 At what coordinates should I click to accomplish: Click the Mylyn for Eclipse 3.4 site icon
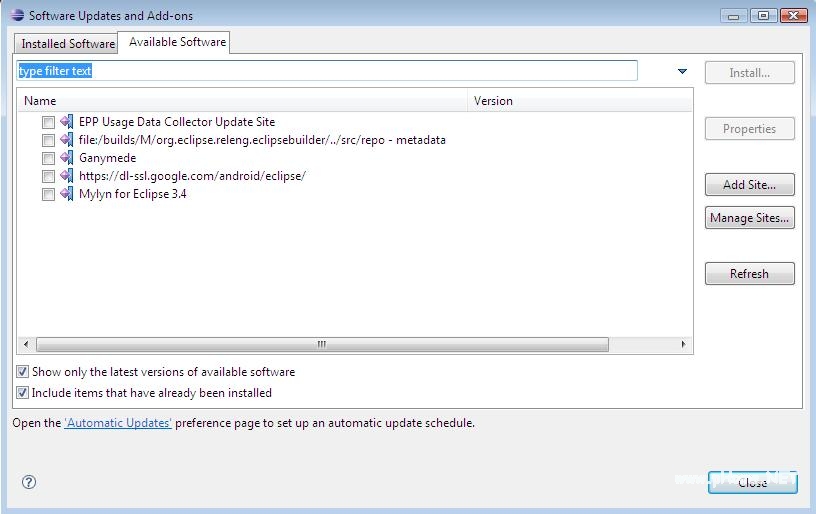click(67, 194)
